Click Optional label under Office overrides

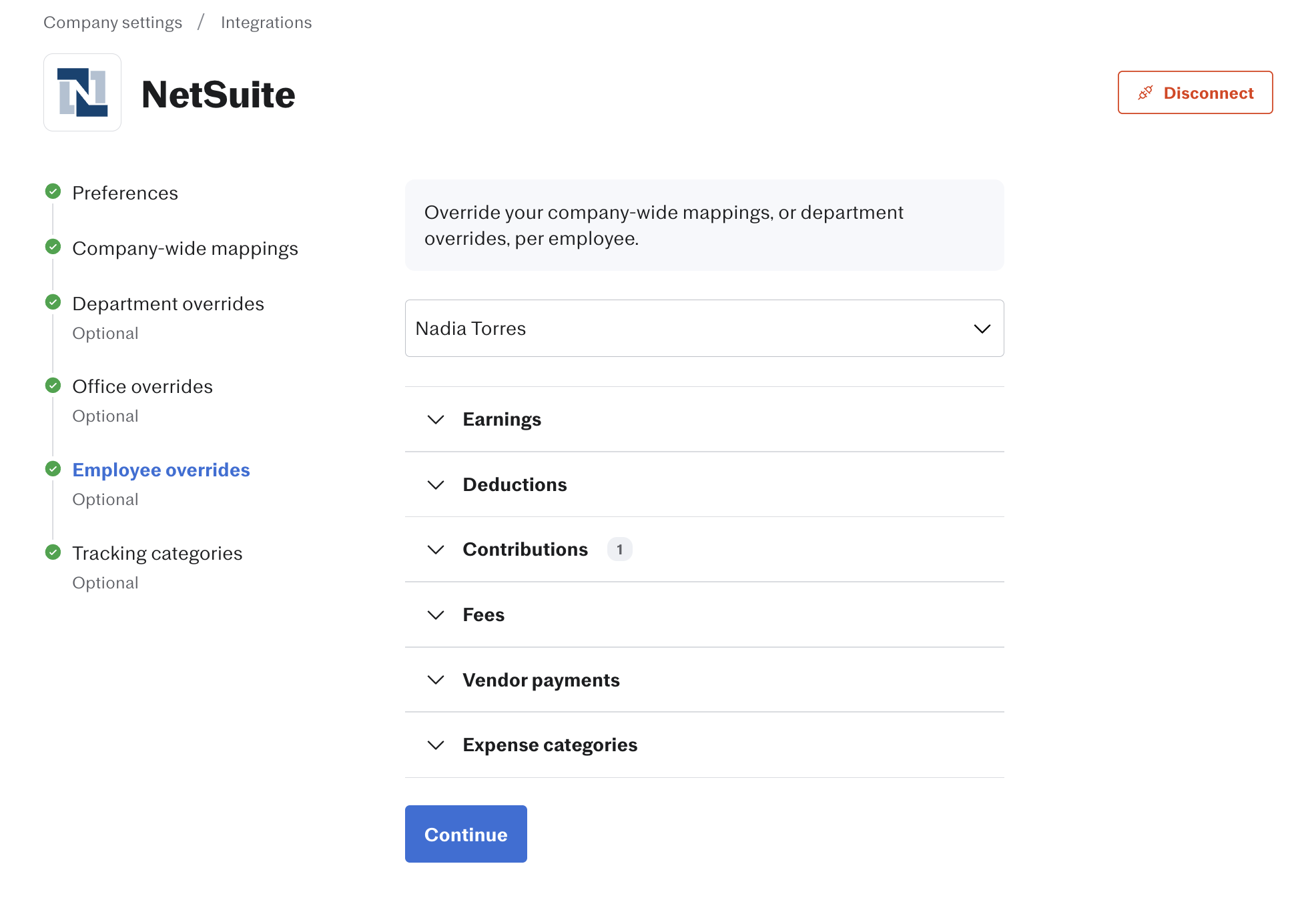tap(105, 416)
